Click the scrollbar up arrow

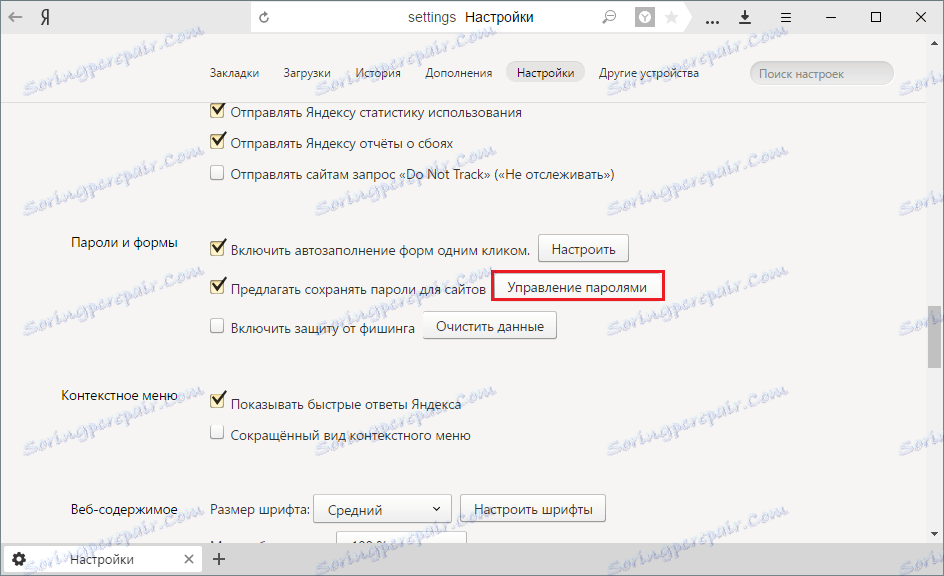[x=934, y=43]
